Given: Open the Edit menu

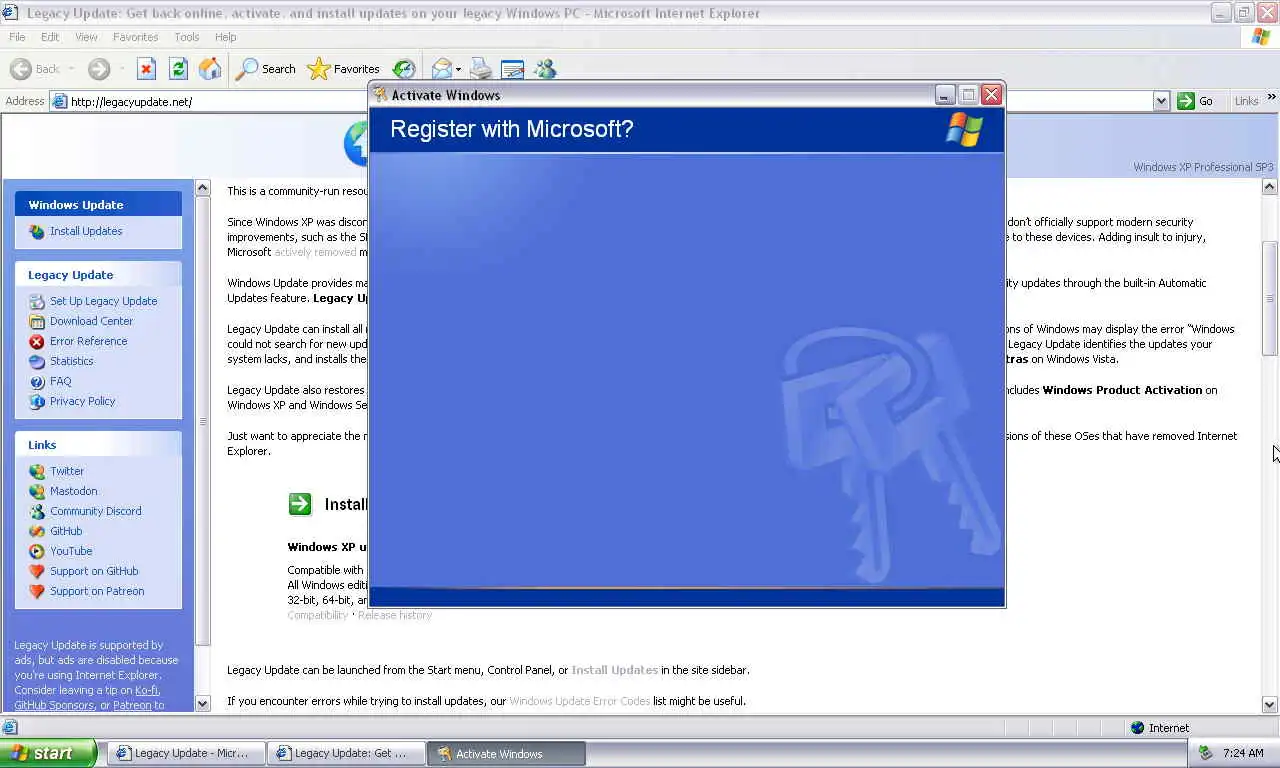Looking at the screenshot, I should [x=50, y=37].
